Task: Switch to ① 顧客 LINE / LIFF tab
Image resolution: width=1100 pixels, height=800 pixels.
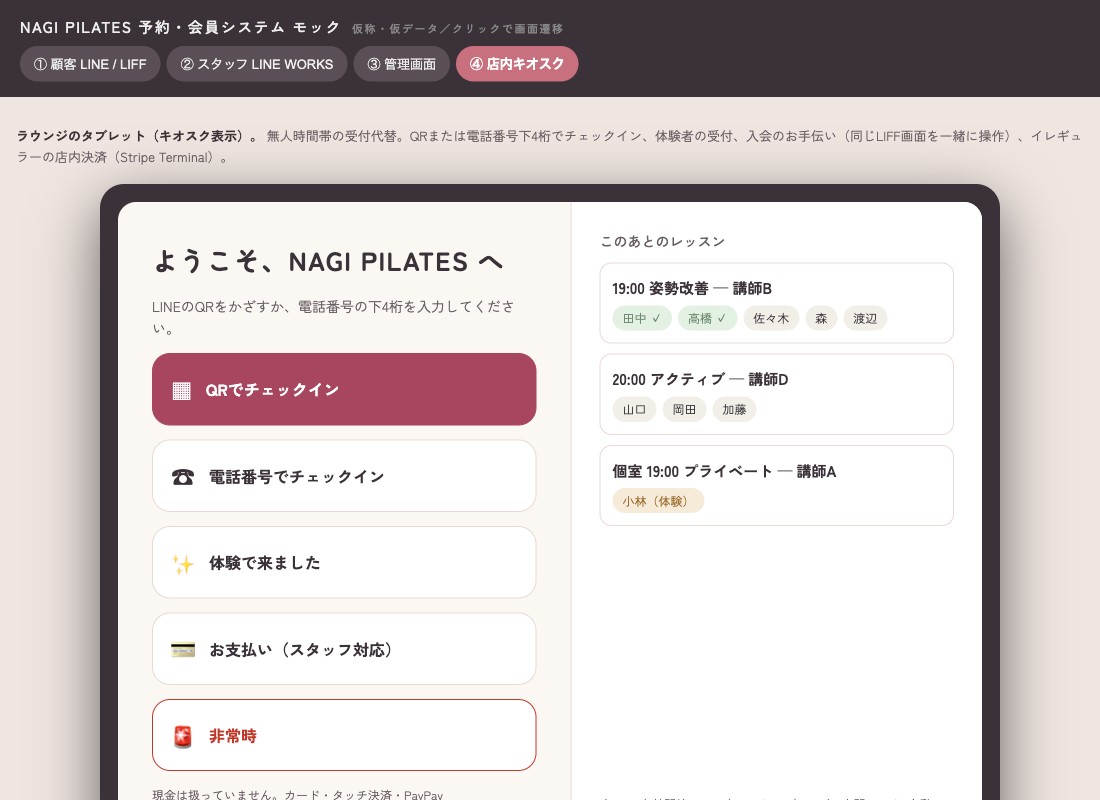Action: coord(90,64)
